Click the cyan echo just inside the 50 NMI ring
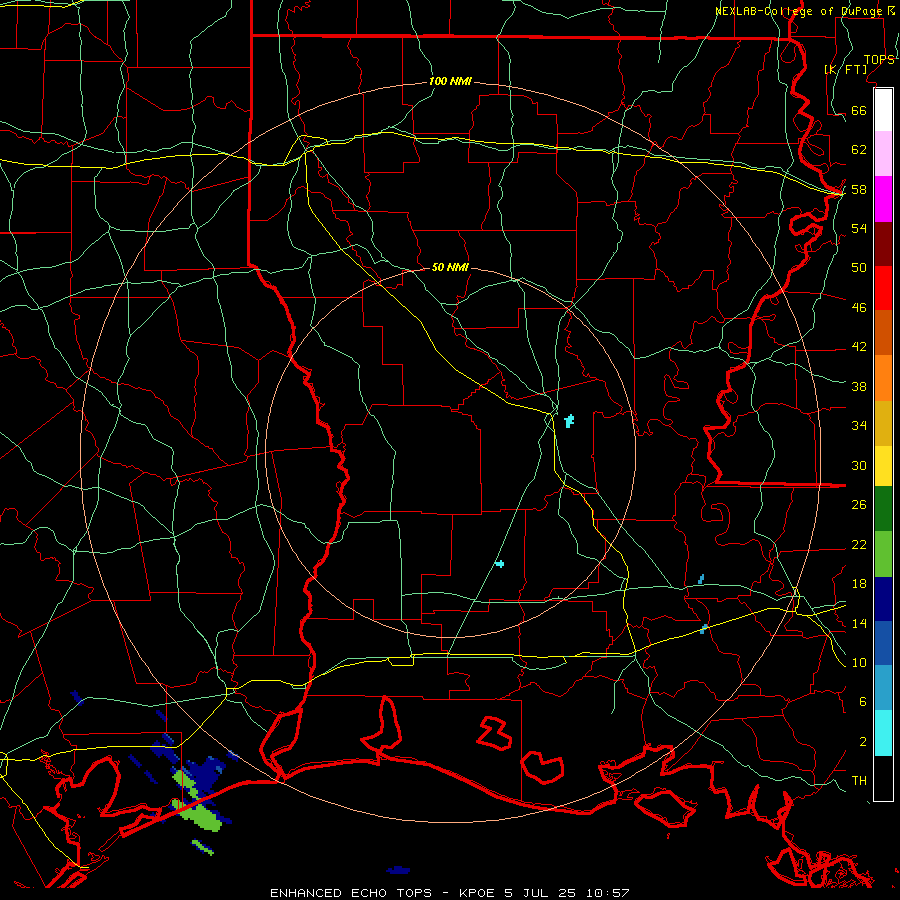Image resolution: width=900 pixels, height=900 pixels. [x=569, y=421]
